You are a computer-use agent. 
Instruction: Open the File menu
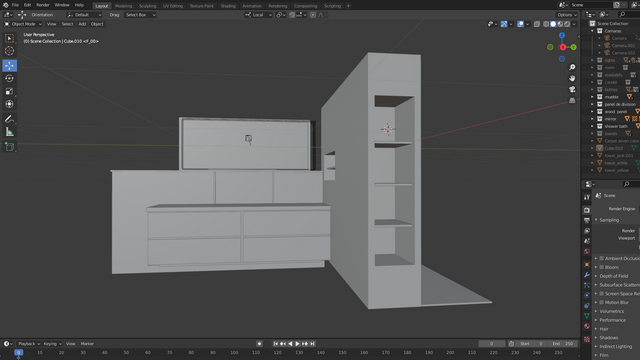[15, 5]
